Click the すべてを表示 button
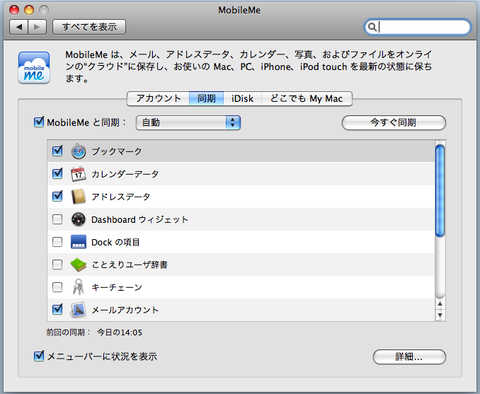 (x=89, y=27)
